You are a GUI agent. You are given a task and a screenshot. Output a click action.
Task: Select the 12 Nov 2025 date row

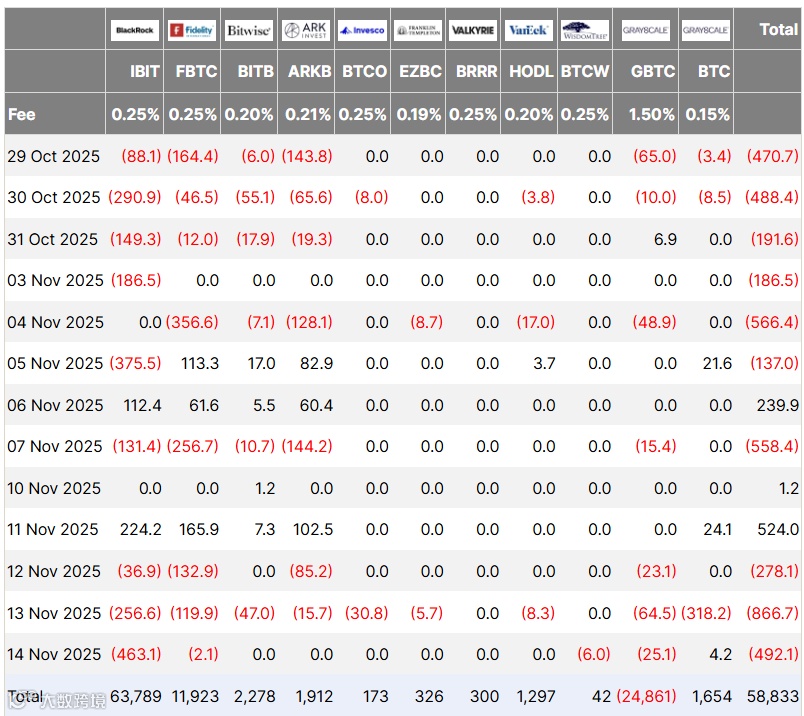click(x=403, y=571)
